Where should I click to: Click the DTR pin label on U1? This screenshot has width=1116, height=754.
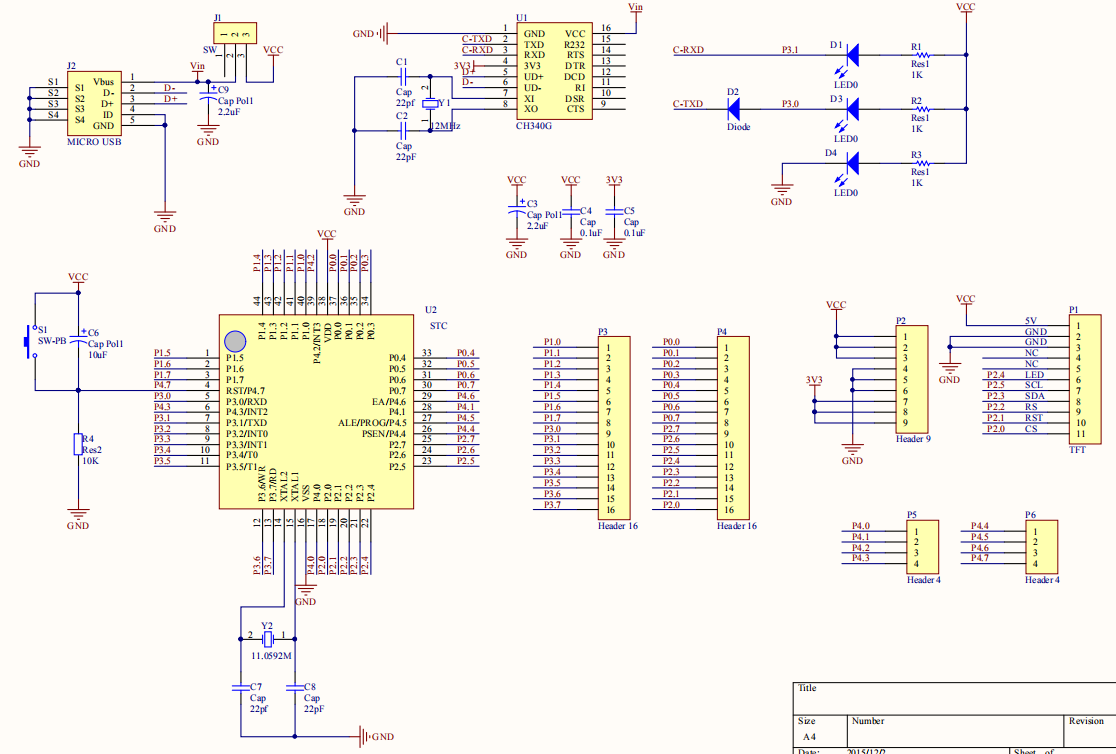pos(575,66)
